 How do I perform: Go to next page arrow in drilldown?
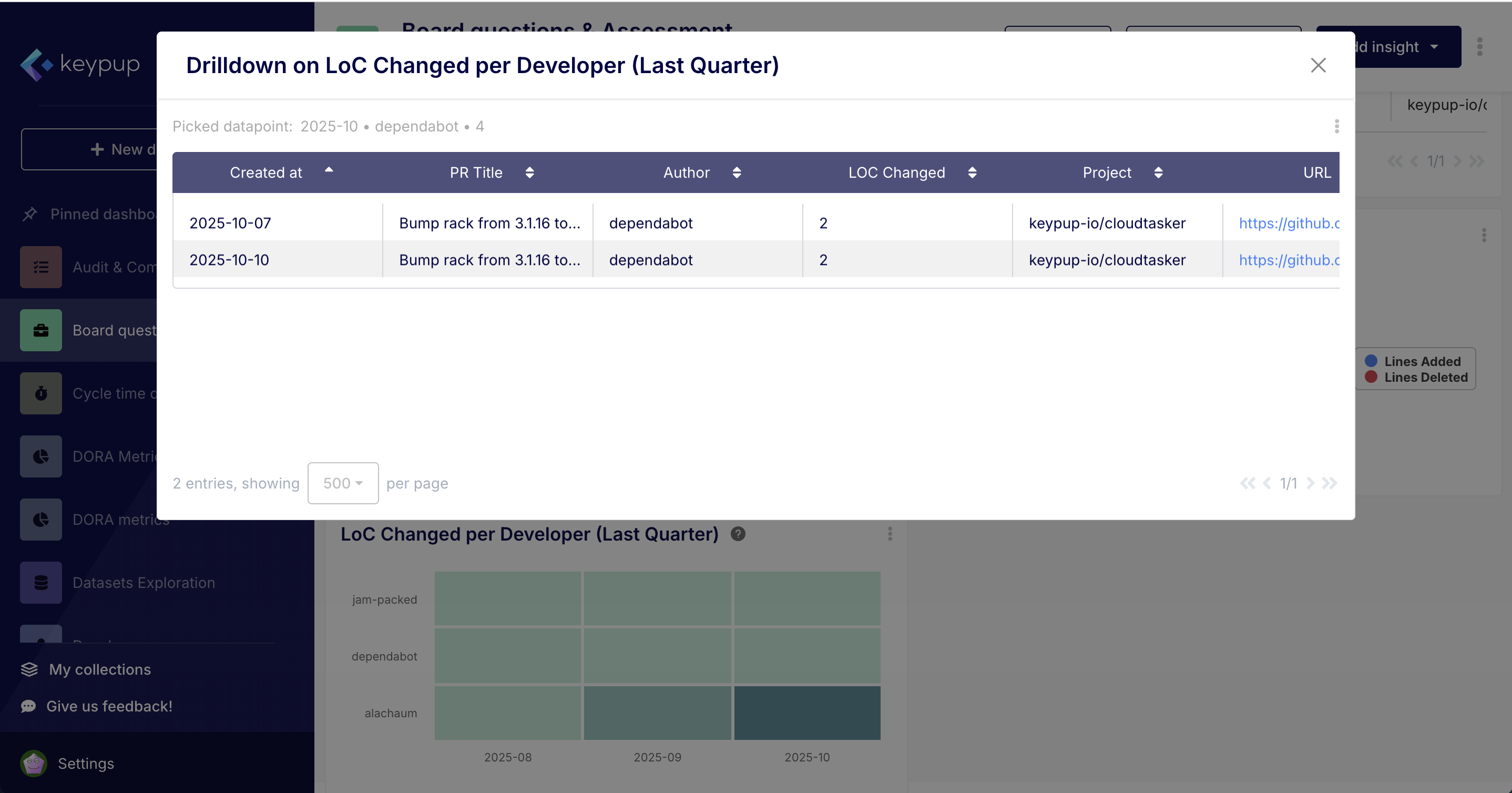[x=1310, y=483]
